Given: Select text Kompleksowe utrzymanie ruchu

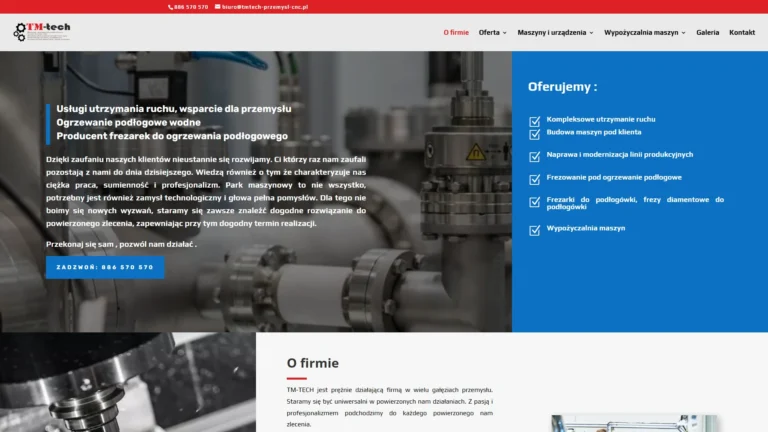Looking at the screenshot, I should tap(601, 119).
